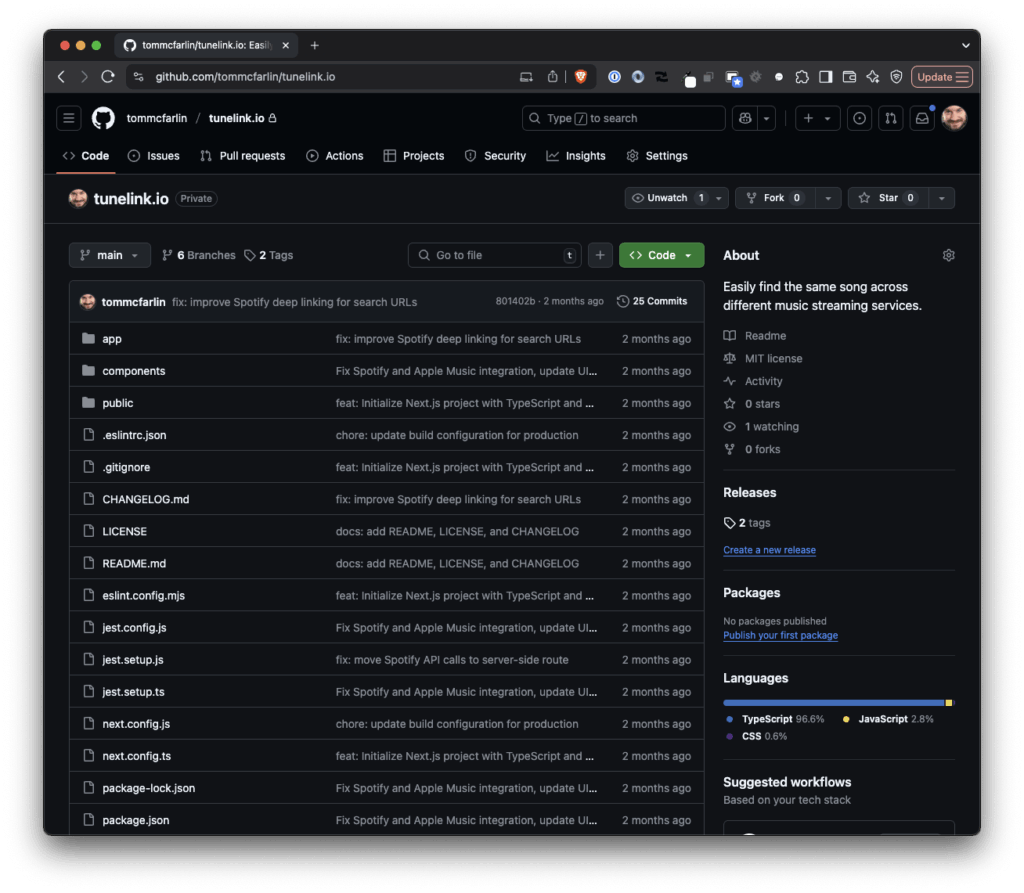Viewport: 1024px width, 893px height.
Task: Open green Code clone dropdown
Action: (662, 255)
